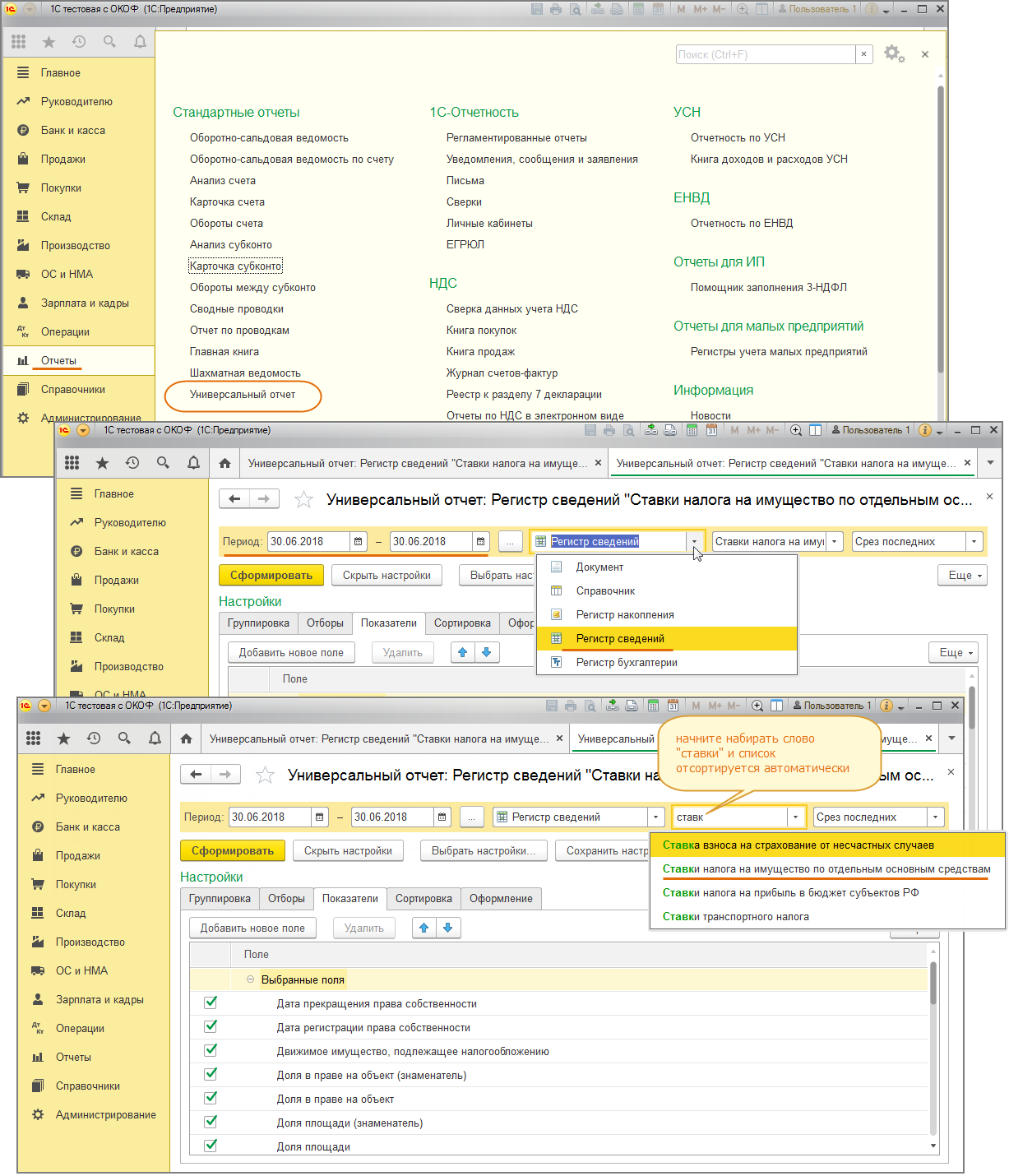The width and height of the screenshot is (1009, 1176).
Task: Uncheck 'Доля площади (знаменатель)' field
Action: tap(211, 1122)
